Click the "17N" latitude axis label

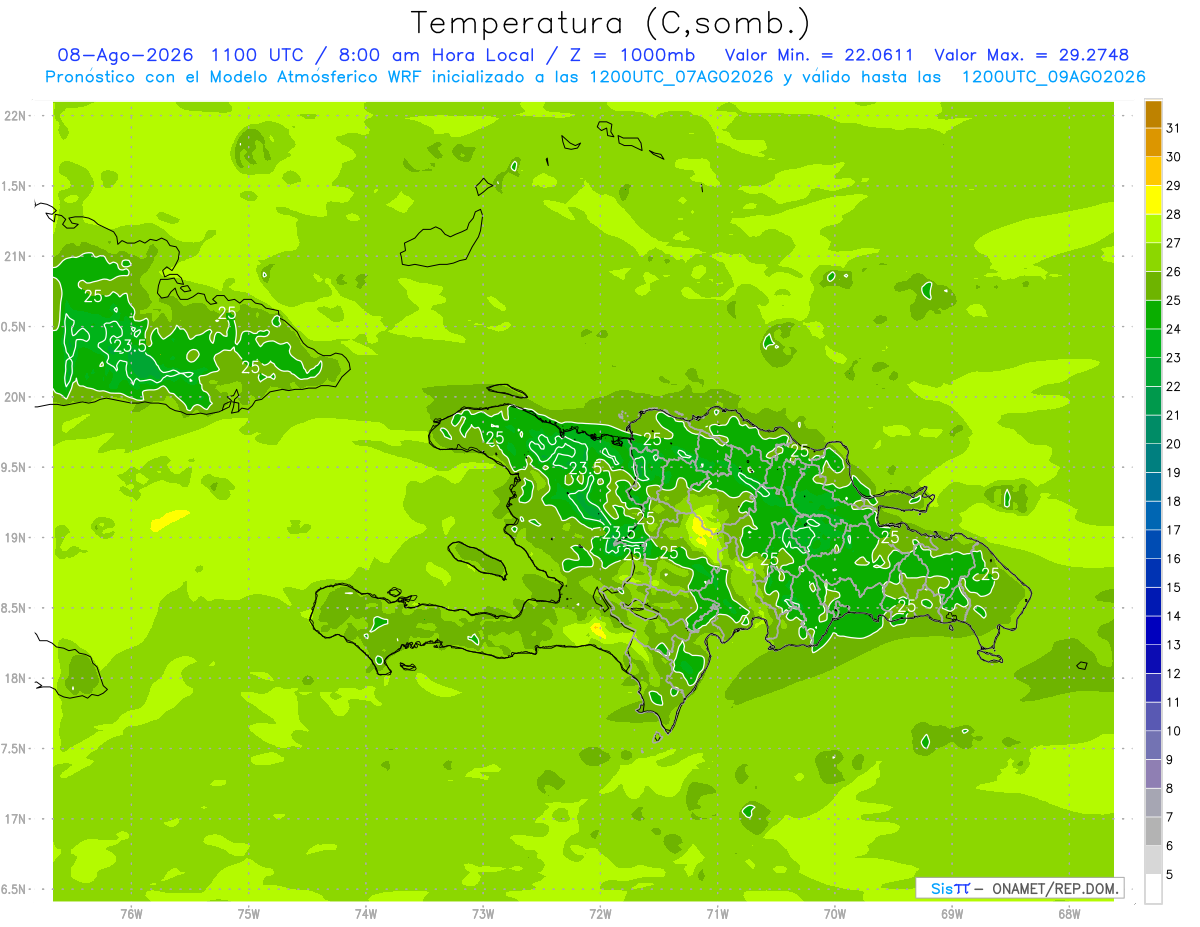tap(16, 819)
